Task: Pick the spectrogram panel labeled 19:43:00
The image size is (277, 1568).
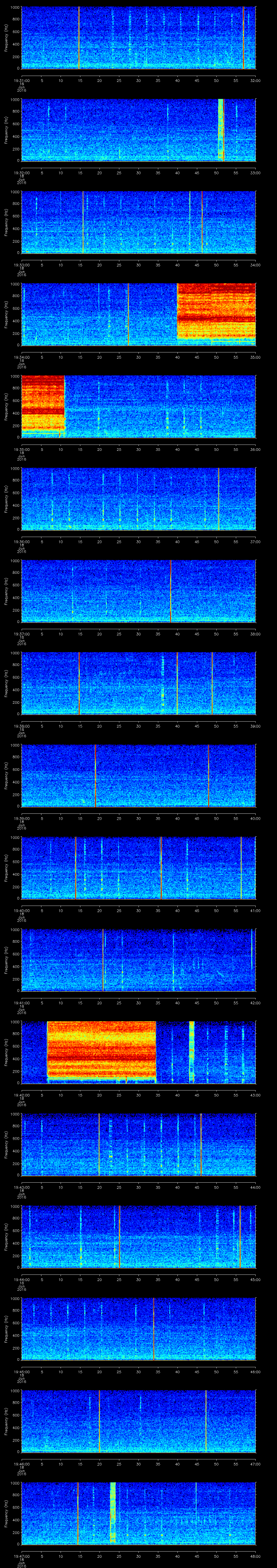Action: tap(138, 1145)
